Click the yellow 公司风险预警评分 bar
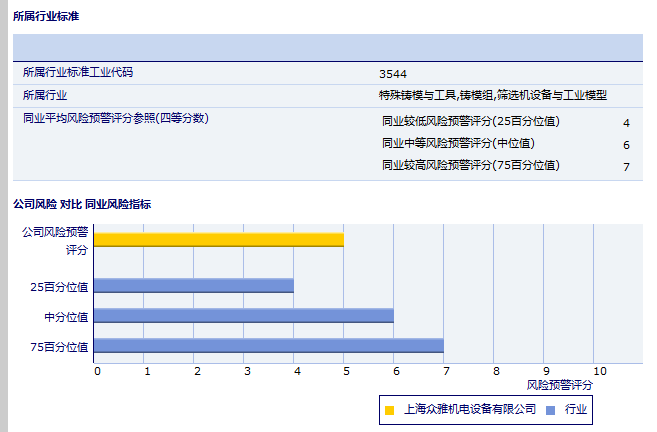 pyautogui.click(x=218, y=239)
